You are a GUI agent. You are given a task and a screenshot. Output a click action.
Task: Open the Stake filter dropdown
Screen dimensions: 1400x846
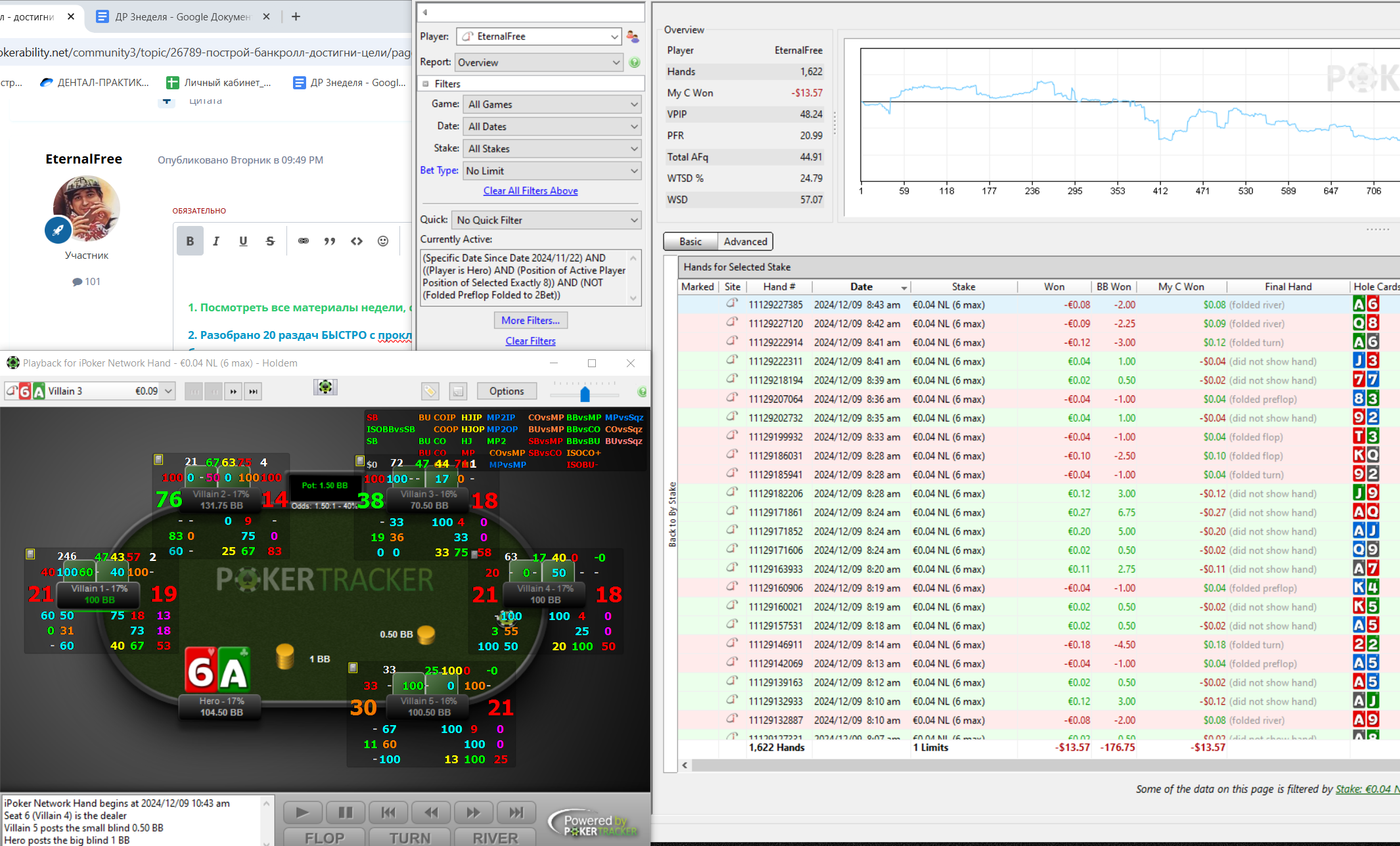point(552,149)
